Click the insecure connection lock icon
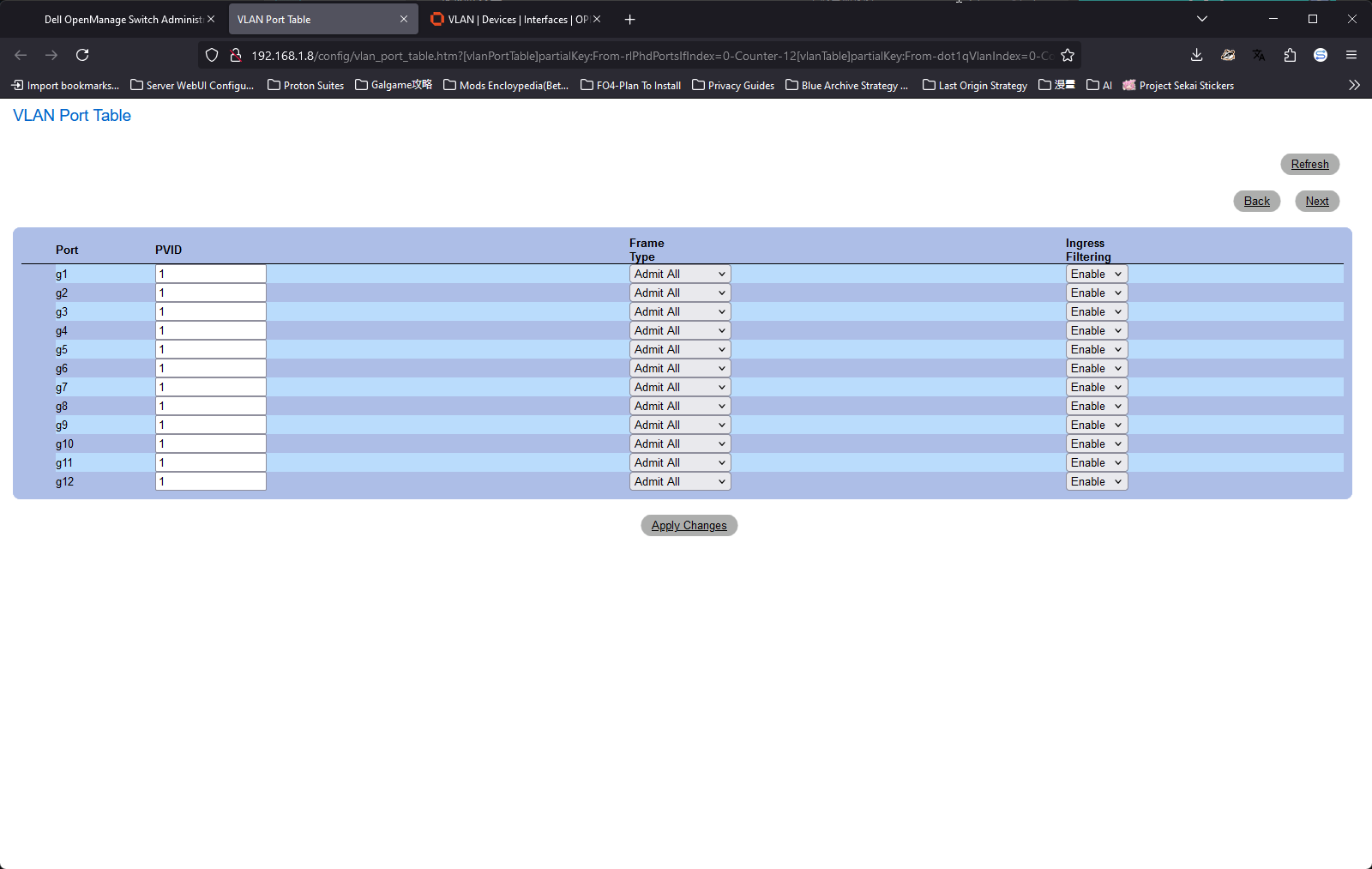1372x869 pixels. 235,55
